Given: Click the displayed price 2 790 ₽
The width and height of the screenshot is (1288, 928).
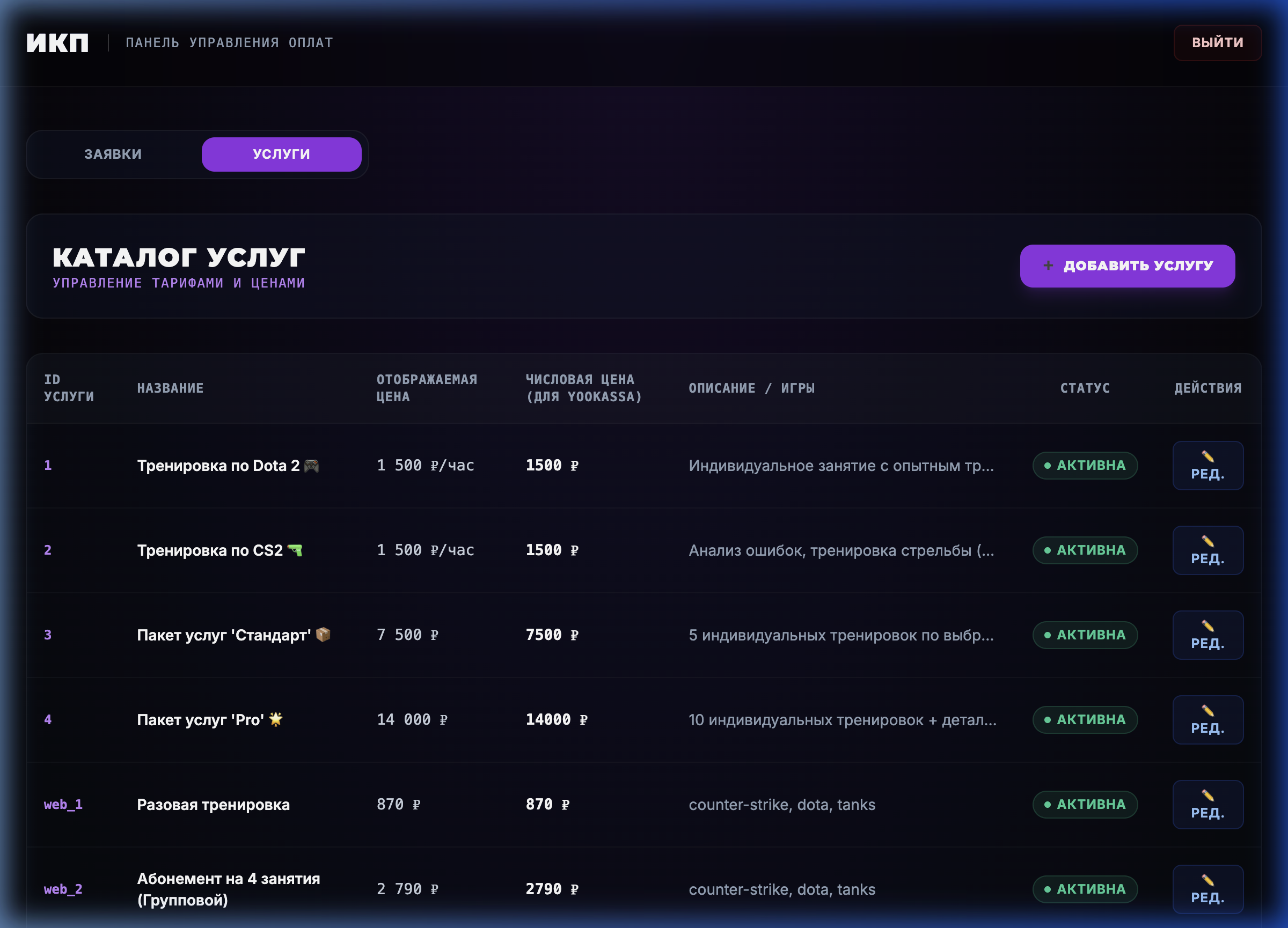Looking at the screenshot, I should [x=408, y=889].
